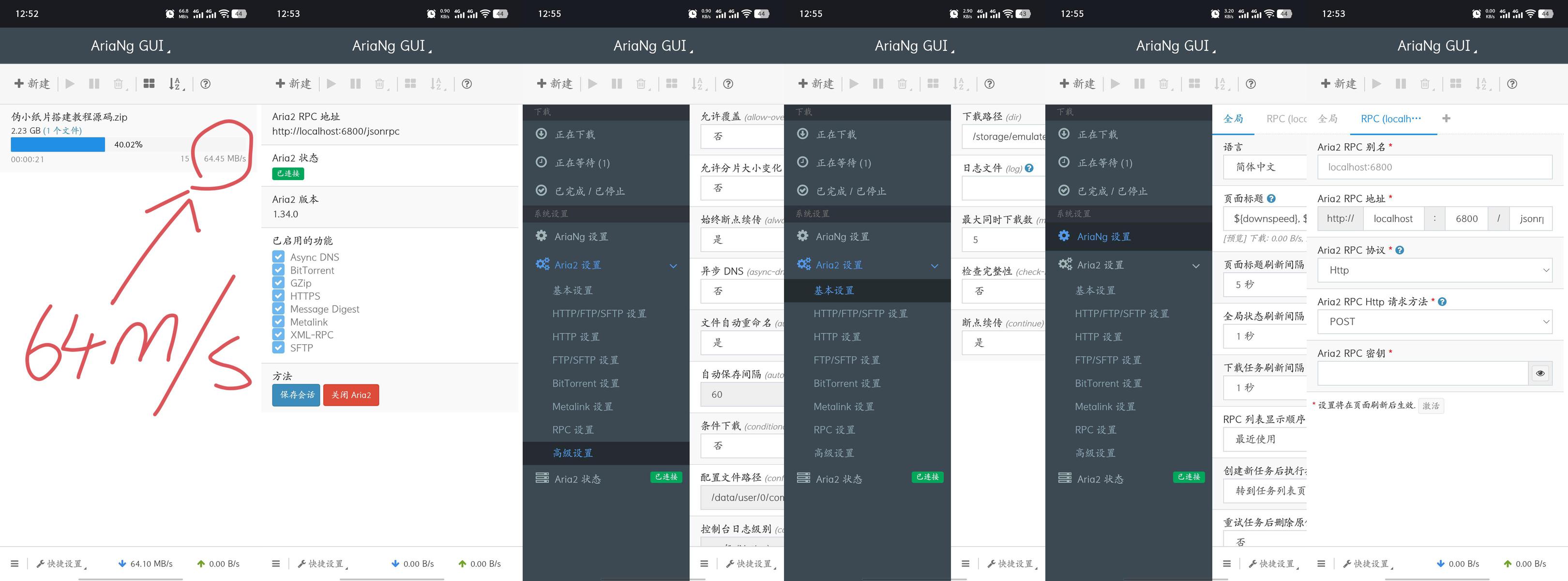Switch to the RPC (localh…) tab
1568x581 pixels.
pos(1391,119)
